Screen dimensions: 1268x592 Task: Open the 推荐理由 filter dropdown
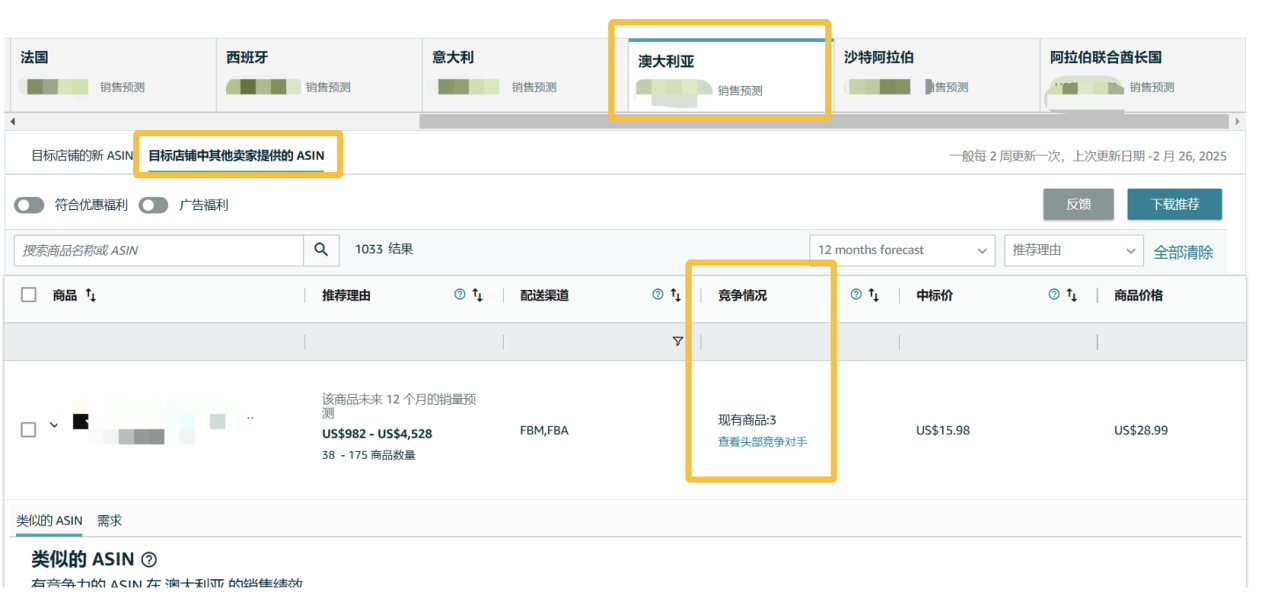[x=1073, y=250]
